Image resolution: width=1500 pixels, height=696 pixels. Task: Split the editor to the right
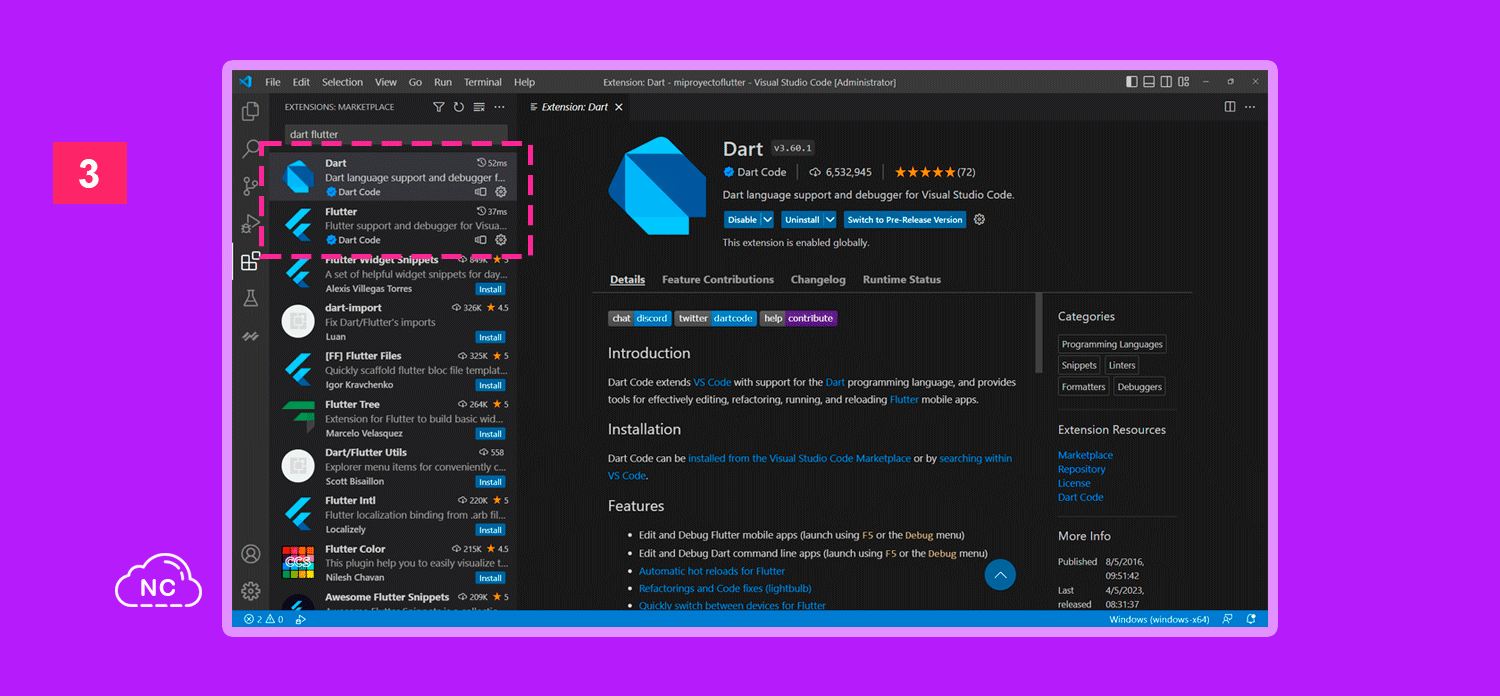[x=1230, y=107]
